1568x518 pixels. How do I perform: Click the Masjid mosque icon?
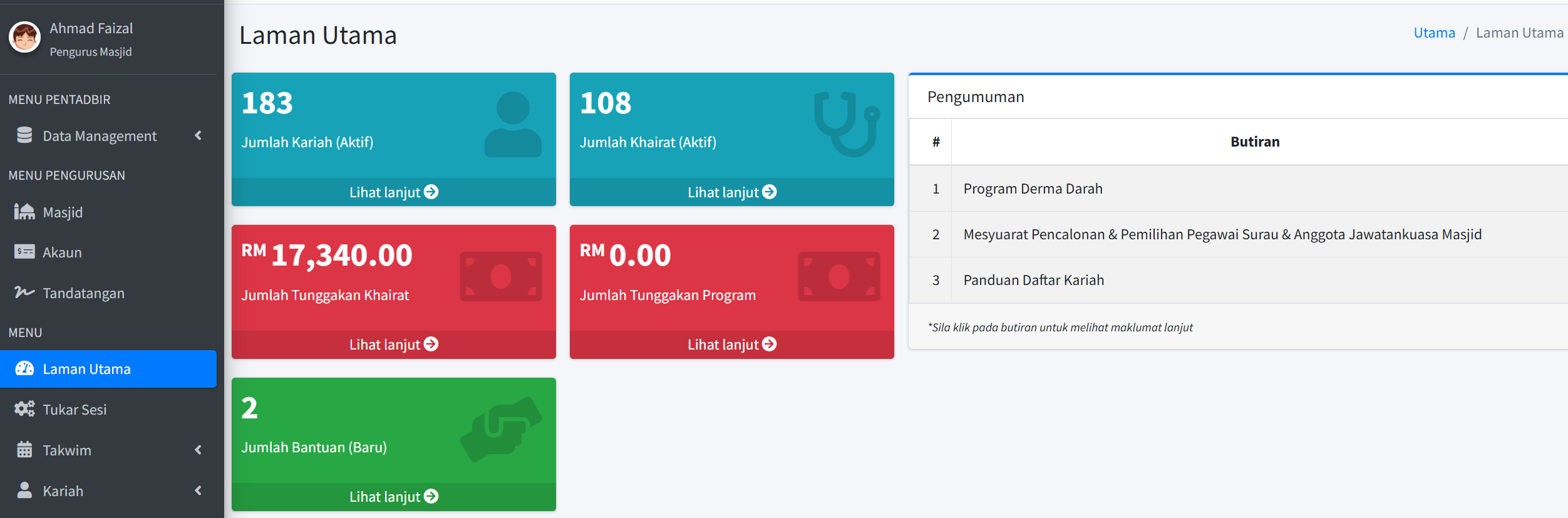pyautogui.click(x=24, y=212)
